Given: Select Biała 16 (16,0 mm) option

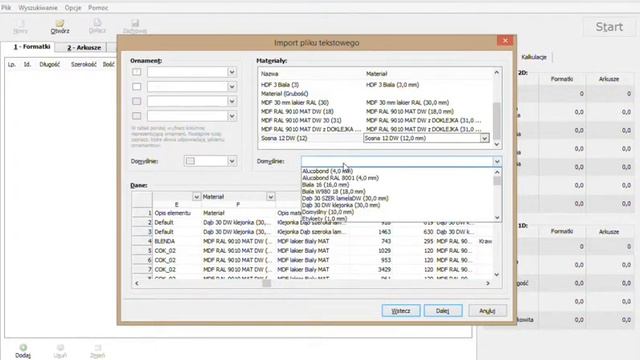Looking at the screenshot, I should (x=325, y=185).
